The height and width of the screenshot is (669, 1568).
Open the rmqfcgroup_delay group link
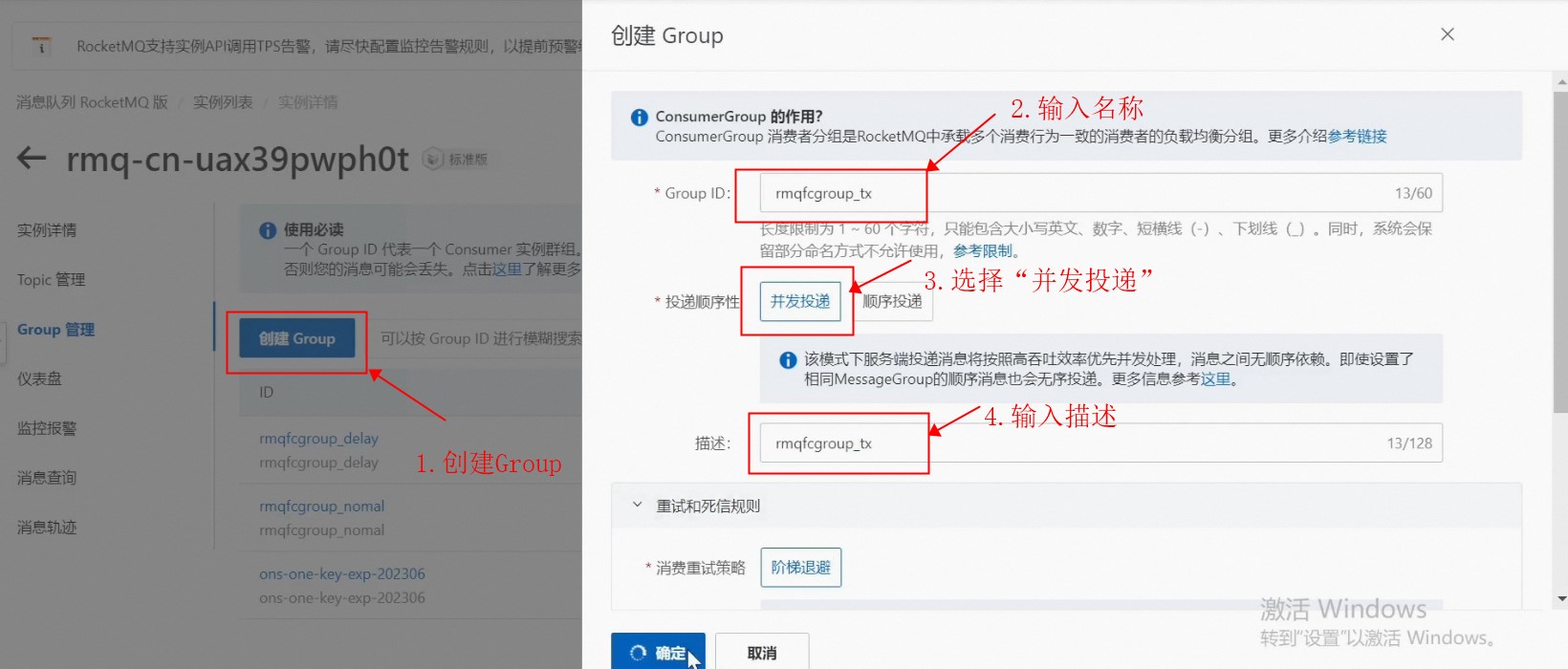[x=318, y=439]
